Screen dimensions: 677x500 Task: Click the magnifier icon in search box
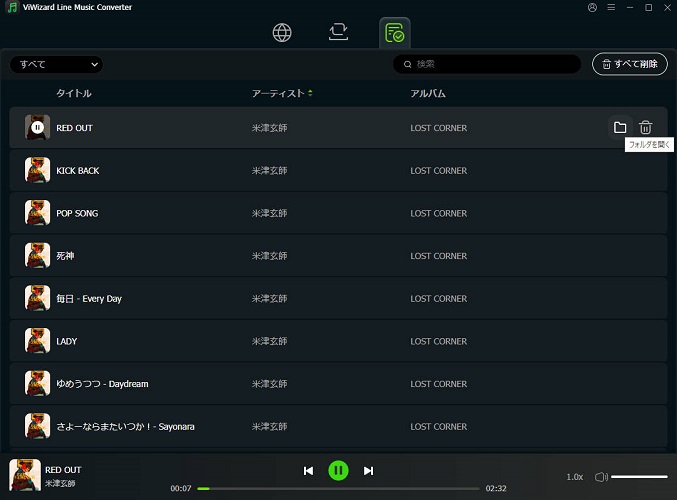[x=407, y=64]
